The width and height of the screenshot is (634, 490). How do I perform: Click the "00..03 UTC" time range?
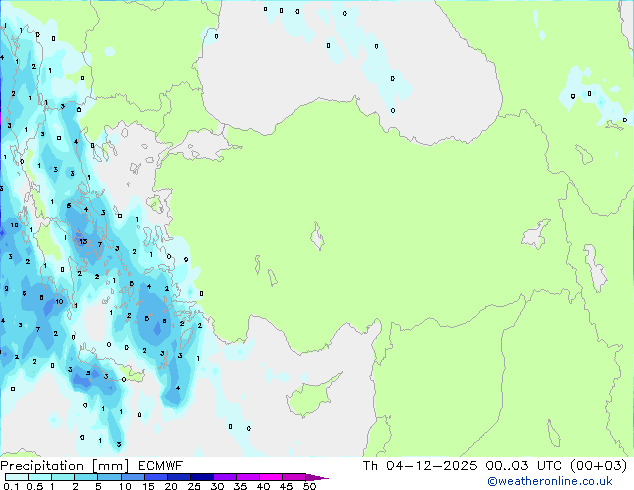pos(523,466)
